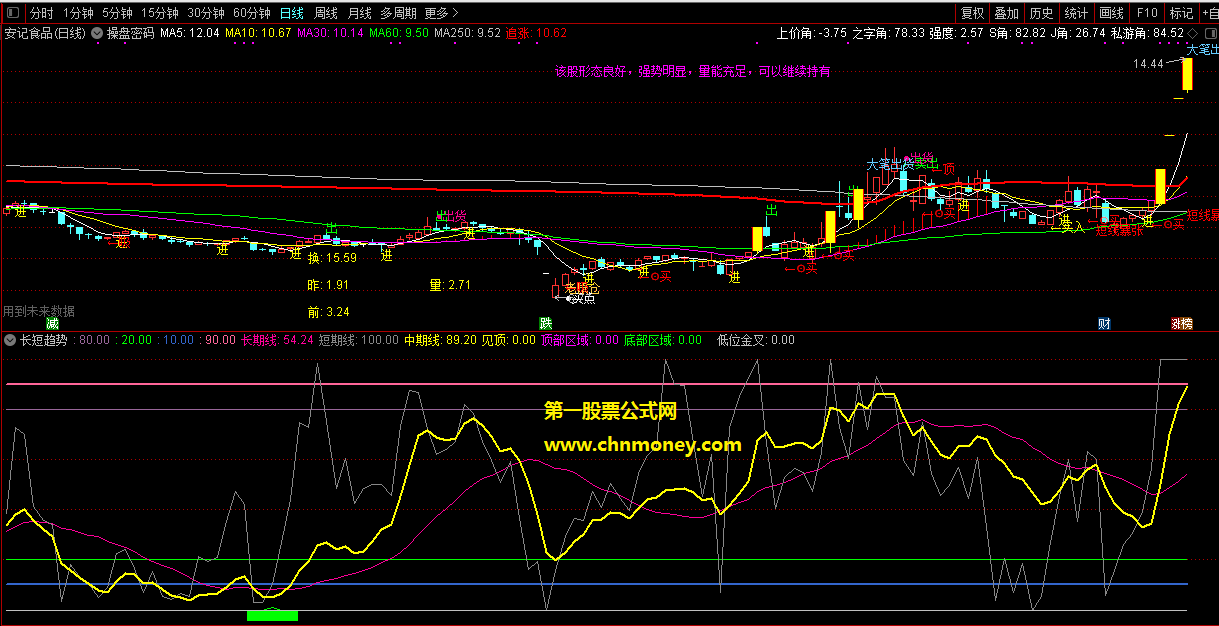Click the 量: 2.71 volume label

coord(450,285)
